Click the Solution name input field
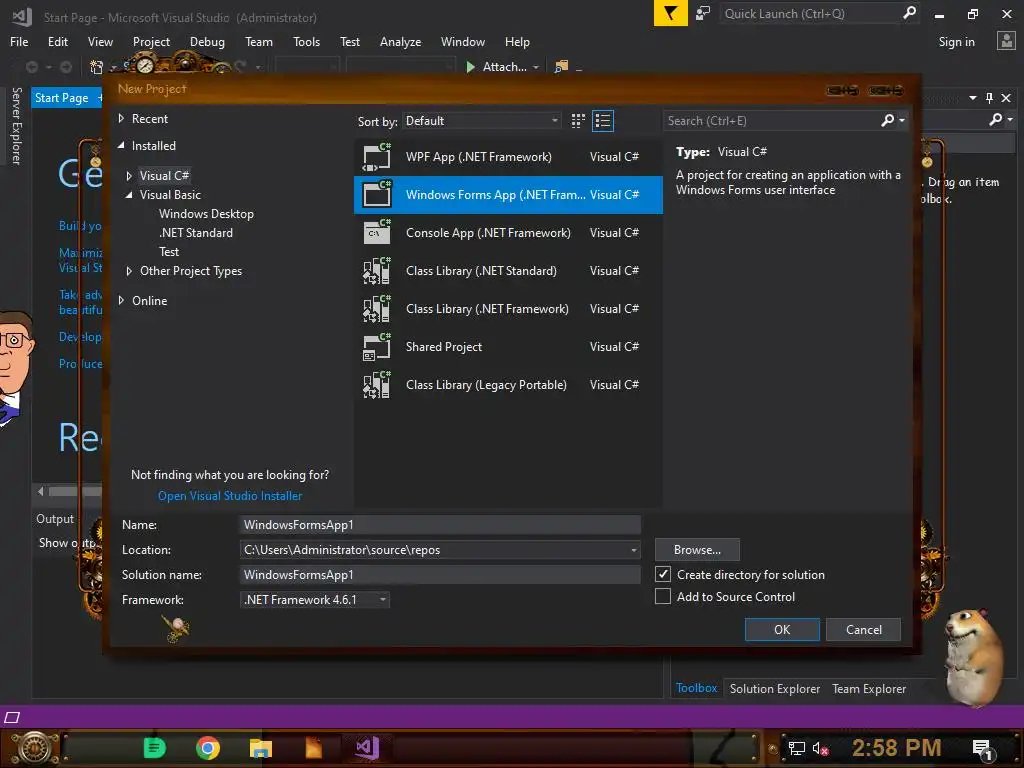Image resolution: width=1024 pixels, height=768 pixels. point(440,575)
